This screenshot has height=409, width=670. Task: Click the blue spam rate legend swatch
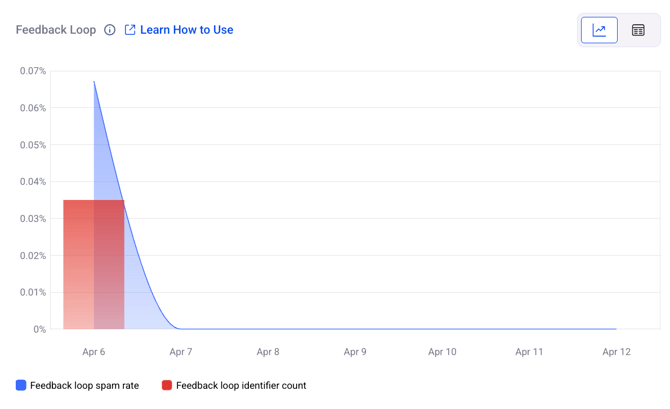coord(21,385)
